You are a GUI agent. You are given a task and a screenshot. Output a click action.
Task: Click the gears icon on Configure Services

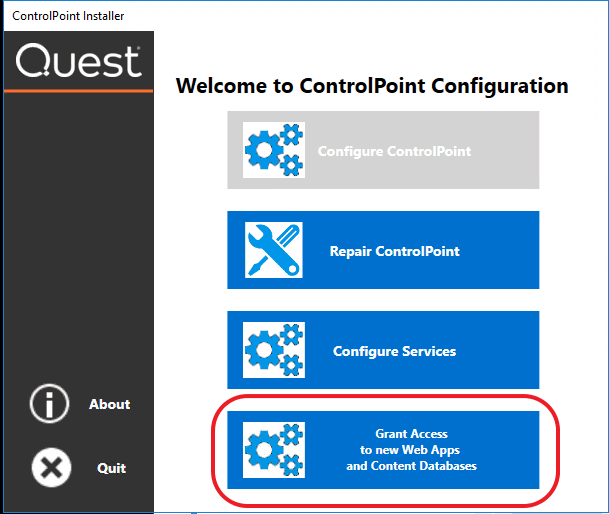pyautogui.click(x=274, y=350)
